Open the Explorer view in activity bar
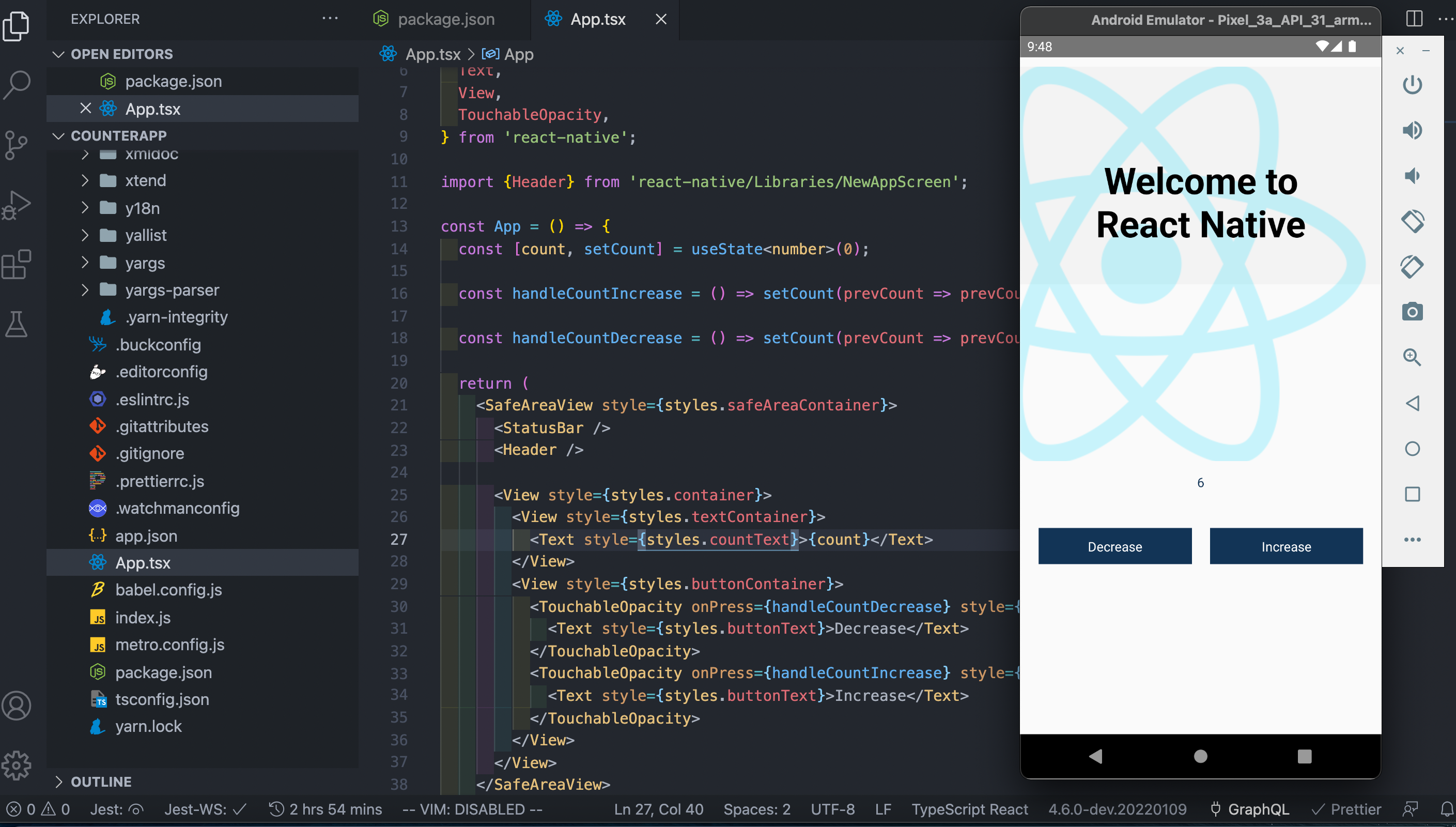 click(17, 25)
